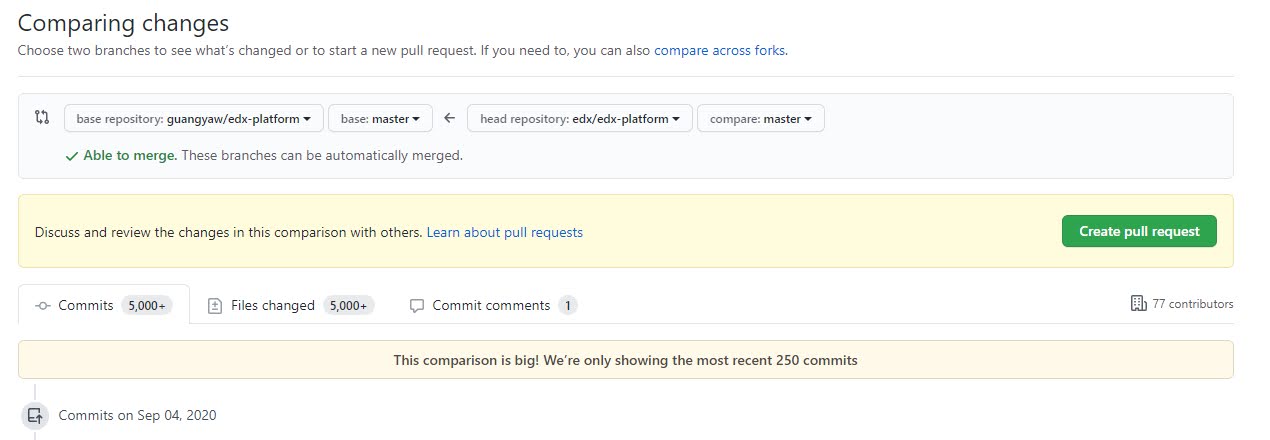Click the contributors organization icon

[x=1138, y=303]
